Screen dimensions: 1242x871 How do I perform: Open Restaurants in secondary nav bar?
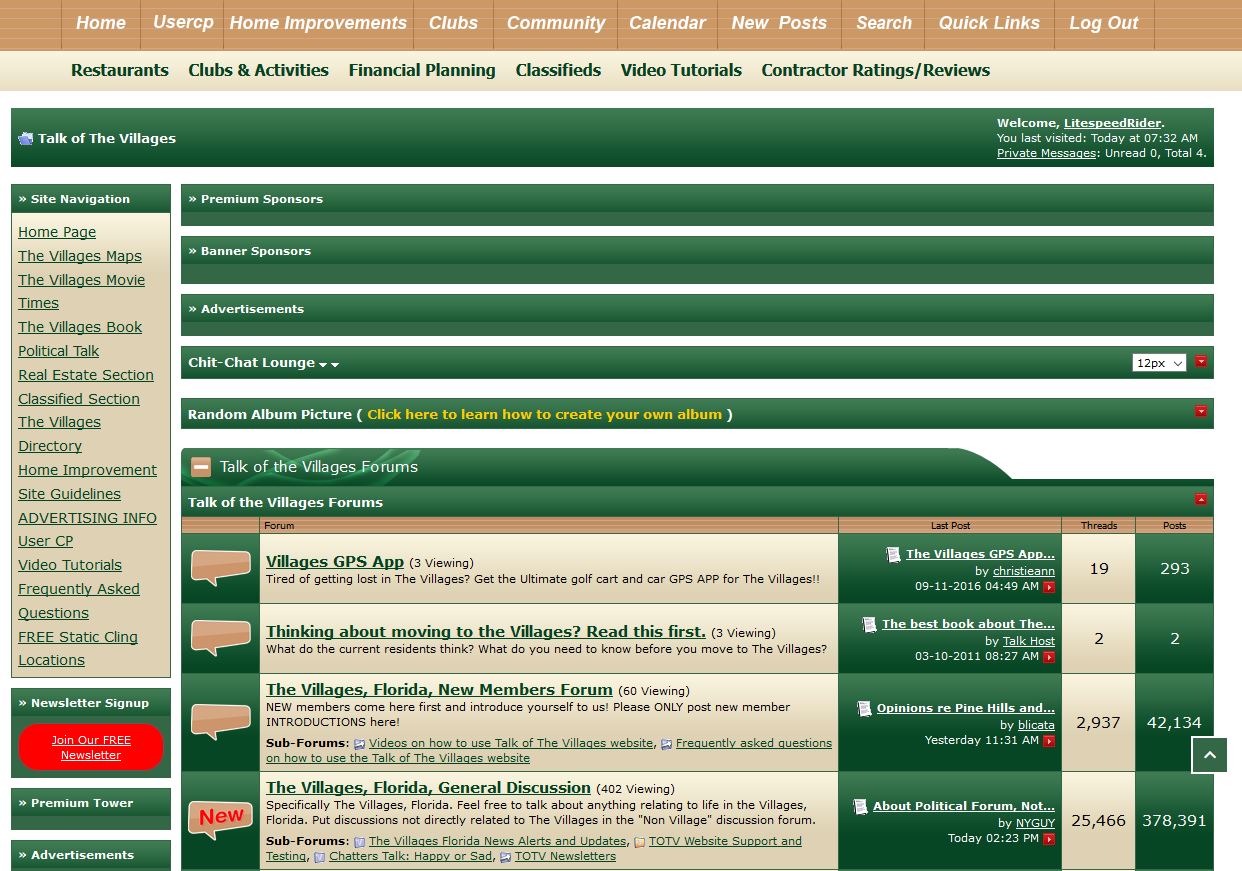[120, 70]
